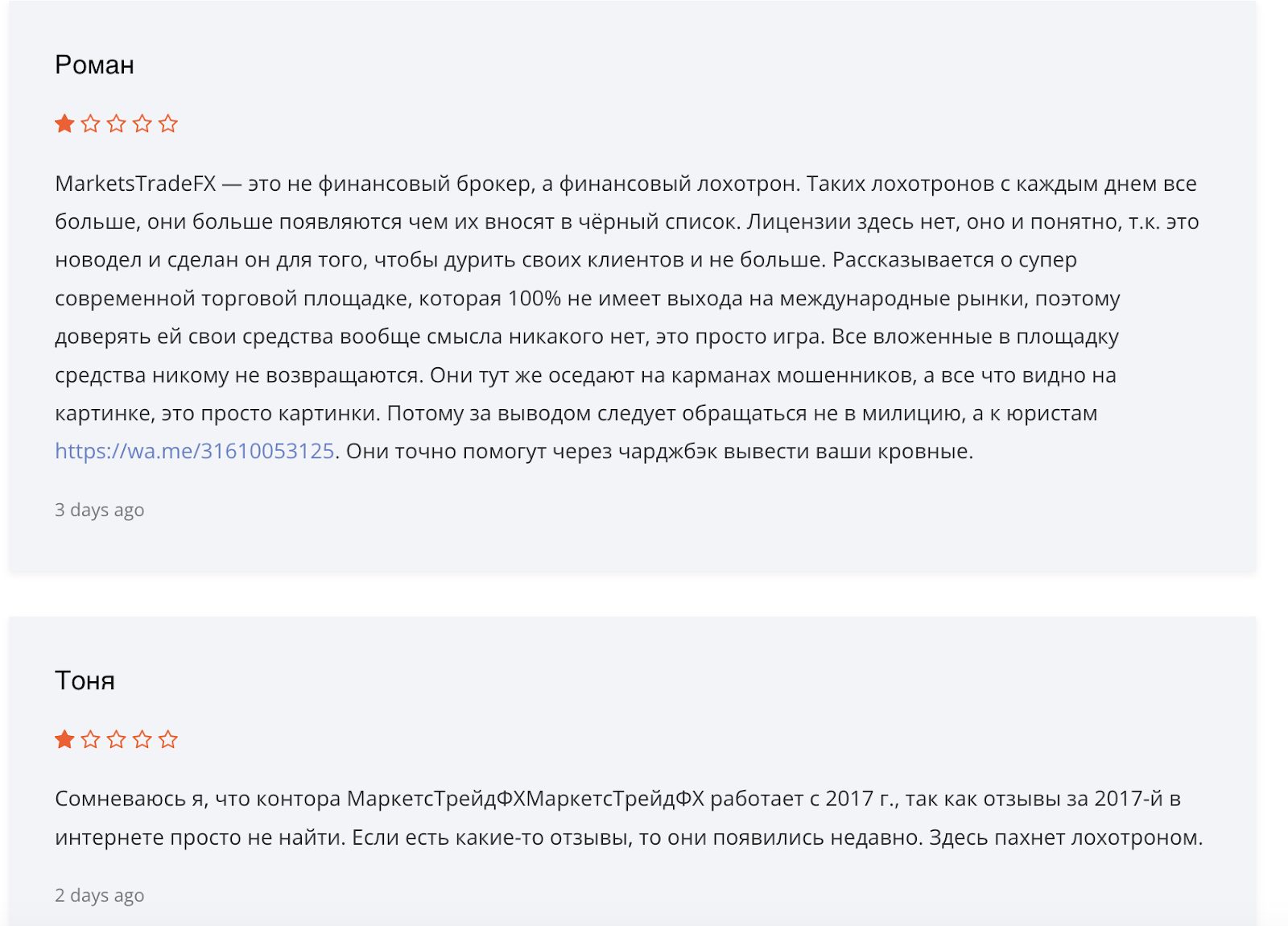Click reviewer name Роман
The width and height of the screenshot is (1288, 926).
click(x=94, y=64)
